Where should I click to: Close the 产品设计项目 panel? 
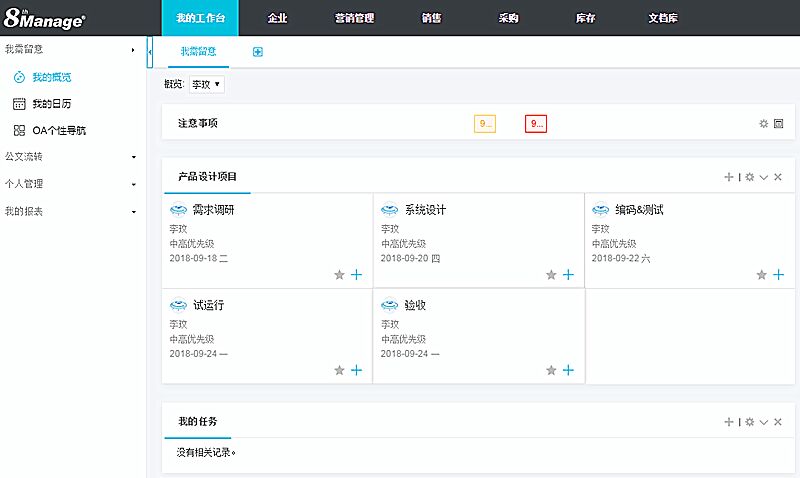click(x=778, y=177)
